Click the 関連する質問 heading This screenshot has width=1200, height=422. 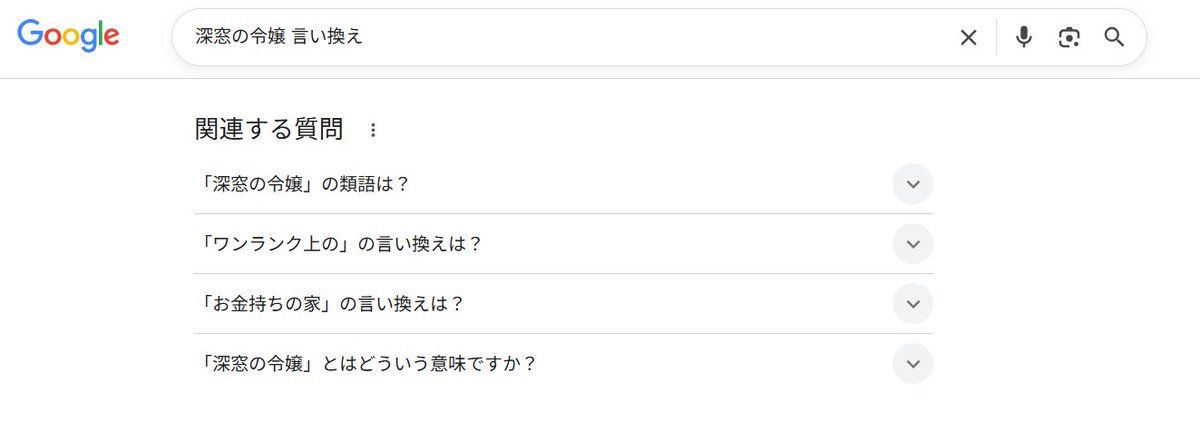(x=269, y=129)
